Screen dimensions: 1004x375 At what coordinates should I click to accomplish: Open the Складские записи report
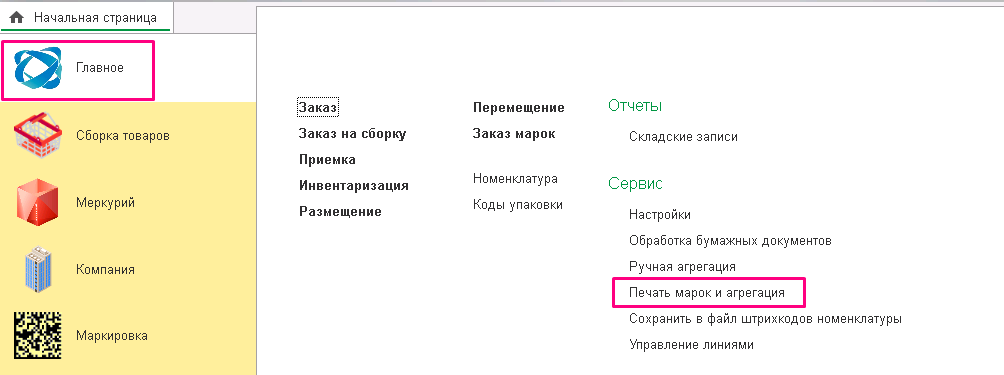pos(683,137)
